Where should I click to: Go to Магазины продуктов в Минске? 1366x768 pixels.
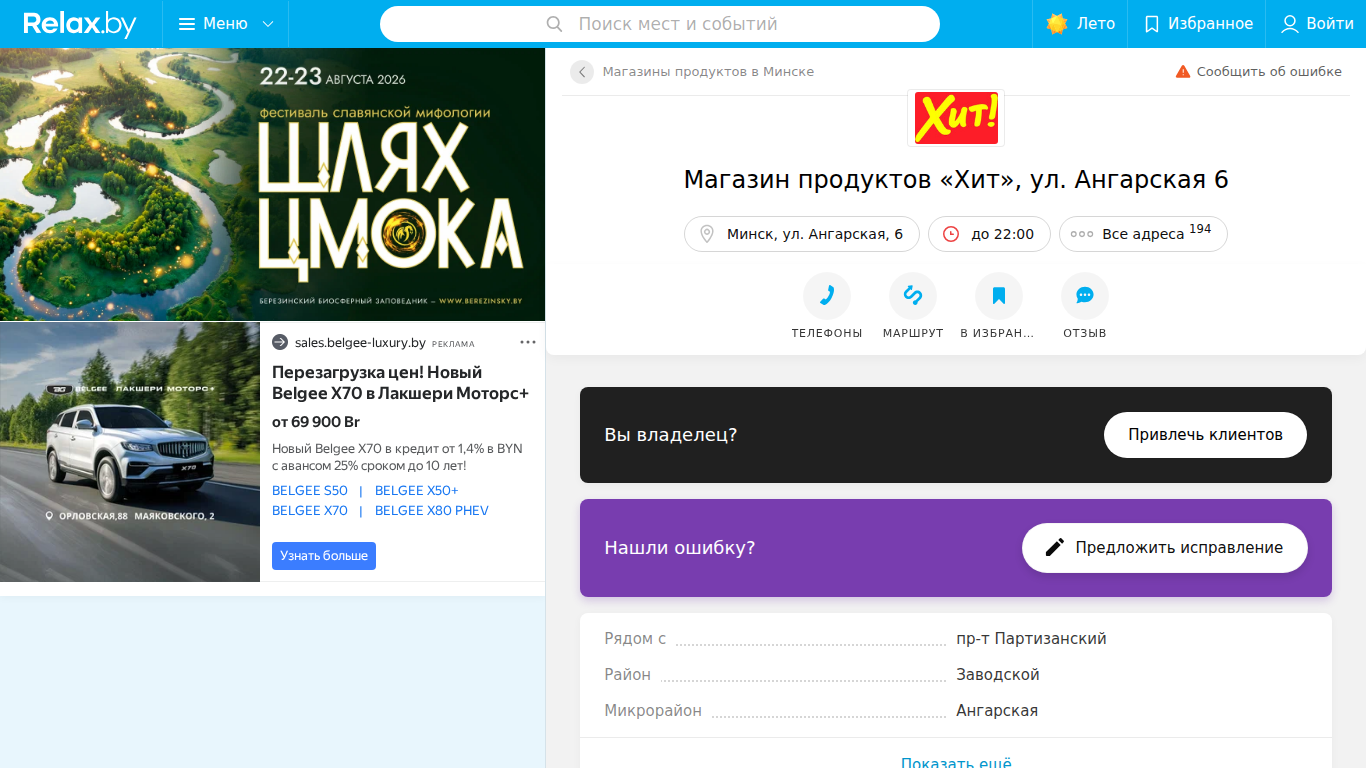(708, 72)
